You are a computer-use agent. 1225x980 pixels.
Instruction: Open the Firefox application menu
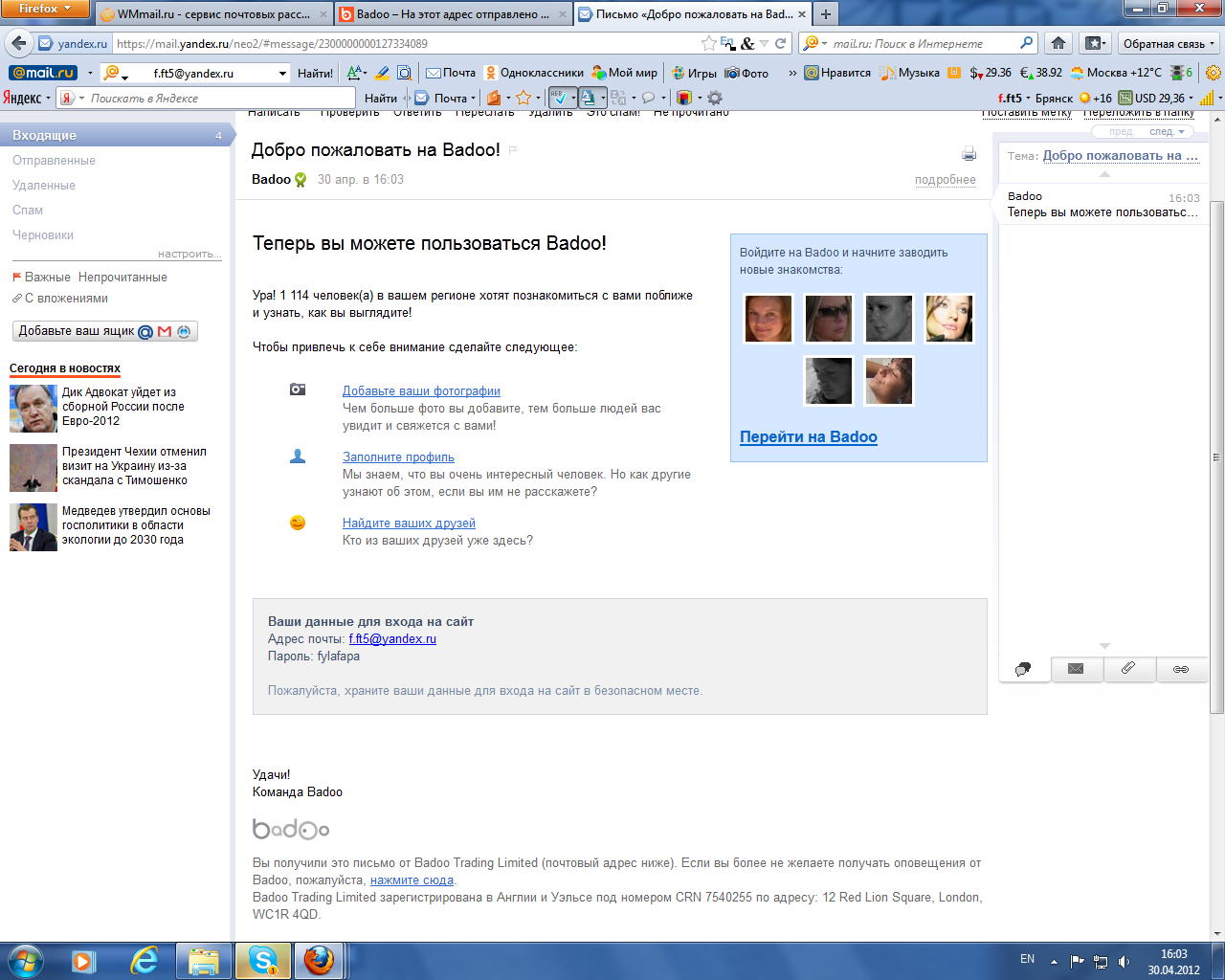point(45,9)
